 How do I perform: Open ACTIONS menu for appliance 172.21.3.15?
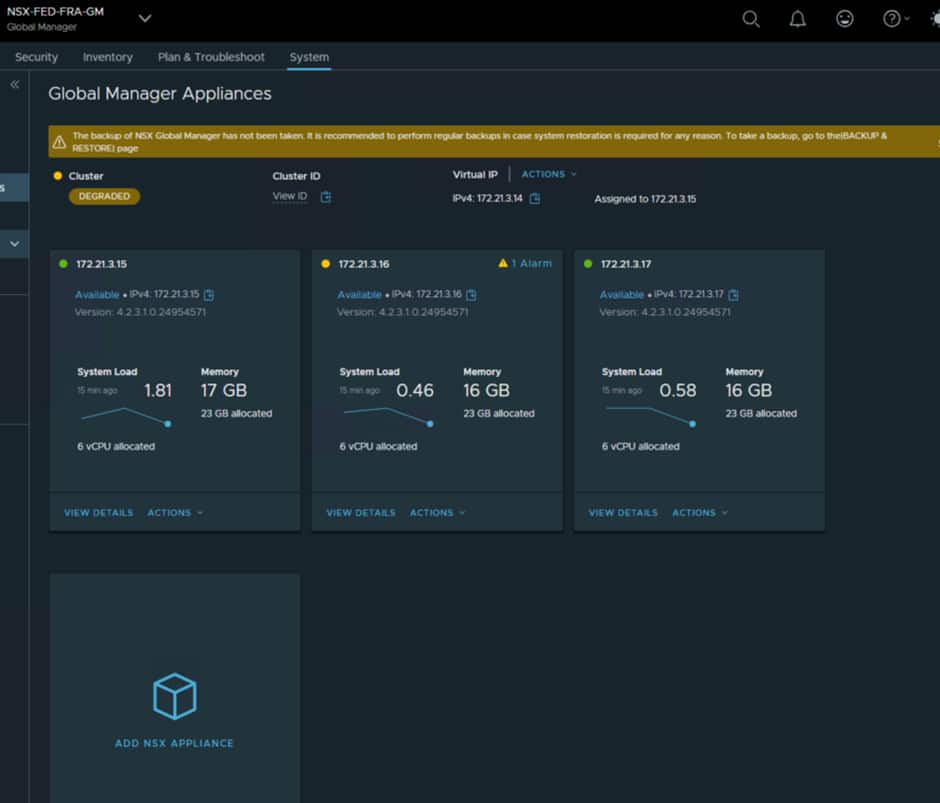175,513
